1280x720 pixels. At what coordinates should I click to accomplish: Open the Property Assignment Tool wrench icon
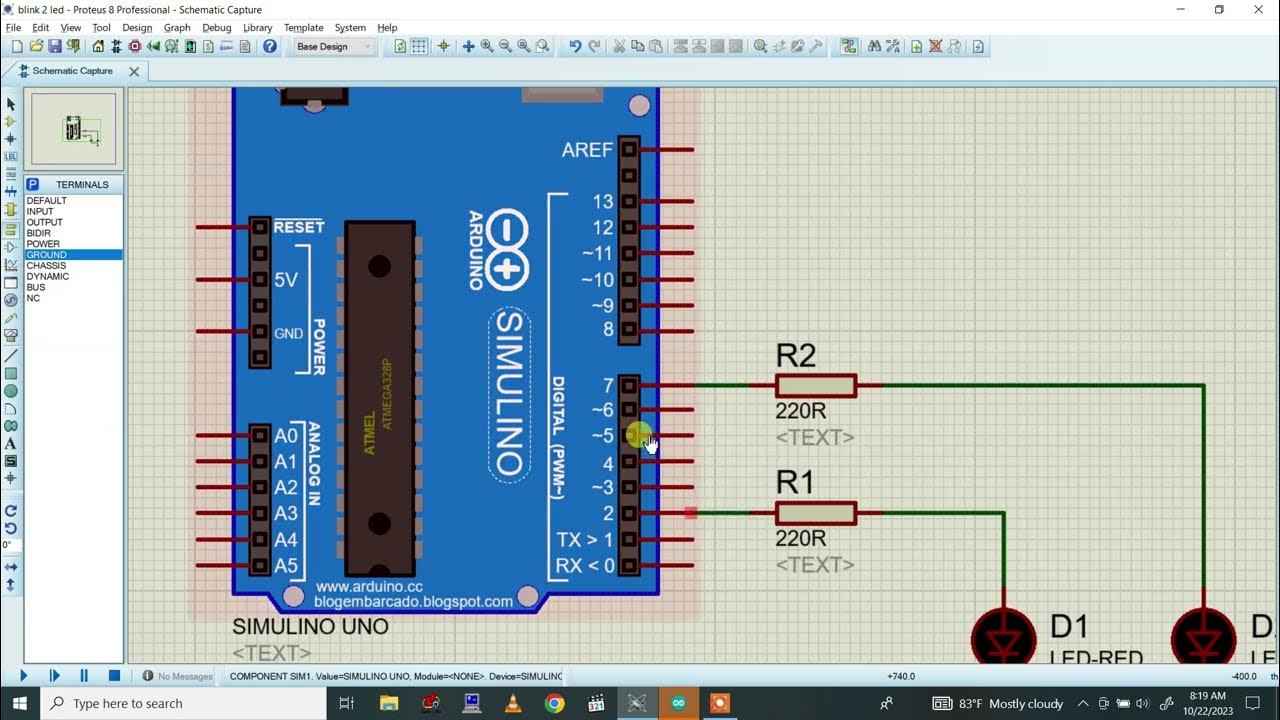tap(893, 46)
